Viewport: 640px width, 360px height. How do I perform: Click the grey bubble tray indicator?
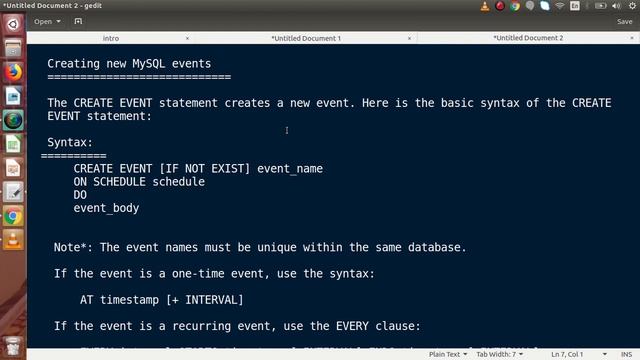pyautogui.click(x=530, y=6)
